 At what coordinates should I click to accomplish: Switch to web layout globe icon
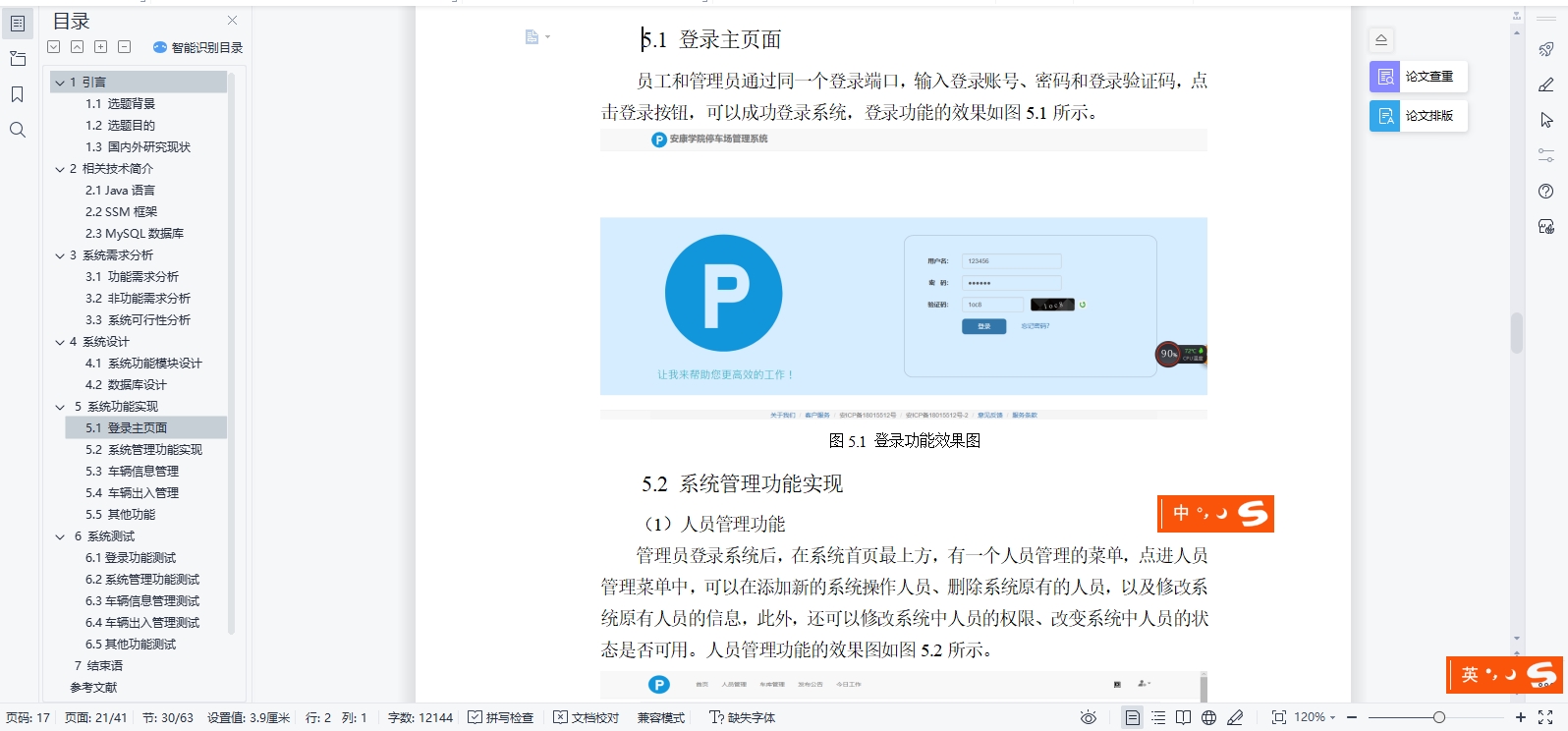point(1208,717)
